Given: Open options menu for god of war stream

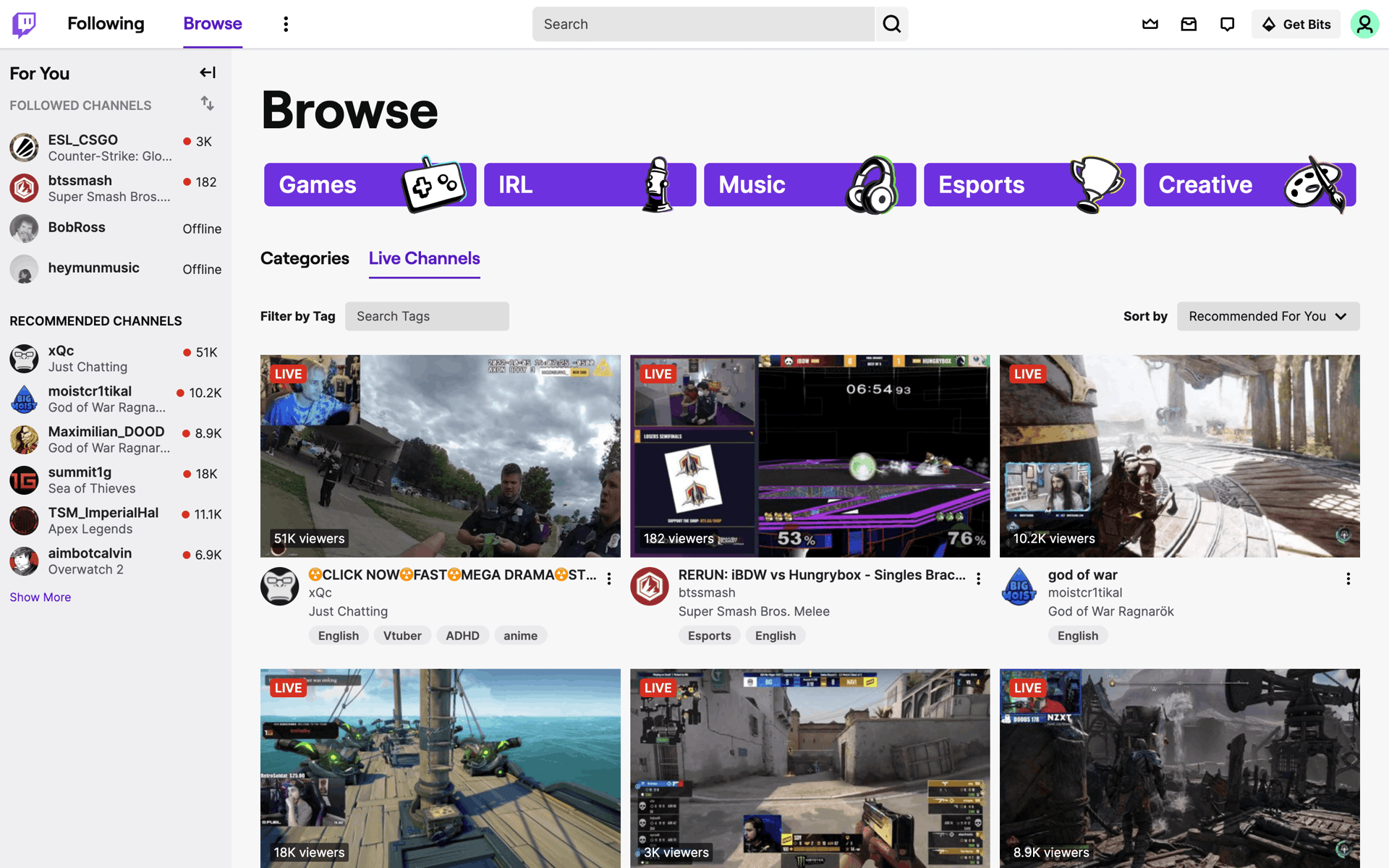Looking at the screenshot, I should pos(1348,579).
